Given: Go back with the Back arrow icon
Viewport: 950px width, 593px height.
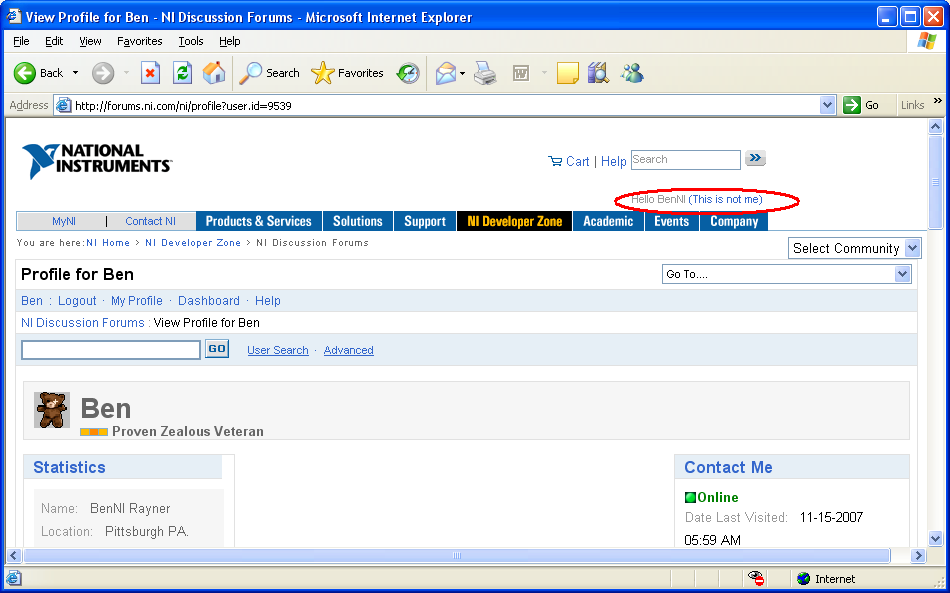Looking at the screenshot, I should (25, 73).
